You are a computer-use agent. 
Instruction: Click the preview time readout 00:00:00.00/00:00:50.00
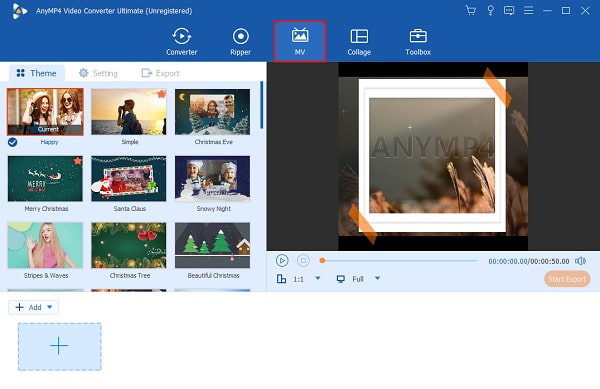click(x=528, y=261)
